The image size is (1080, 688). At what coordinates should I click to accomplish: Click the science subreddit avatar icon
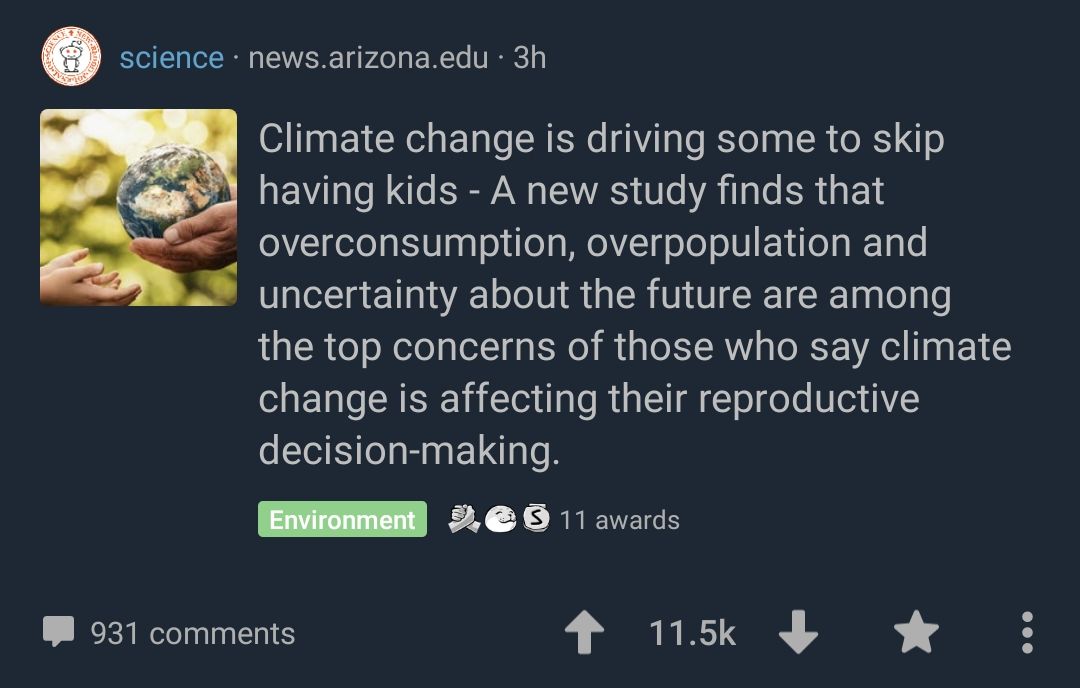click(x=71, y=57)
